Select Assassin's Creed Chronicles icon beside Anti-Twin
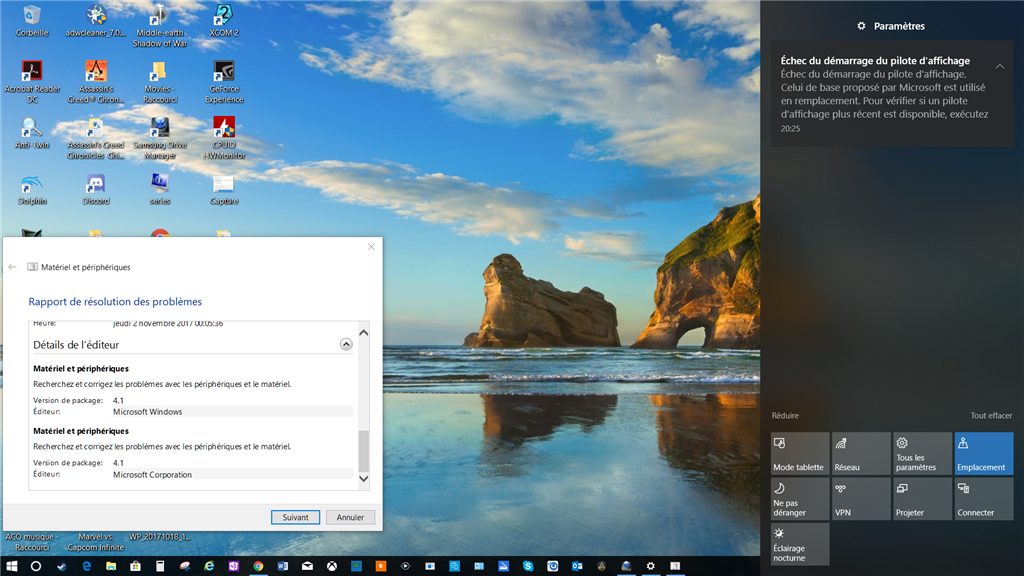 (96, 138)
